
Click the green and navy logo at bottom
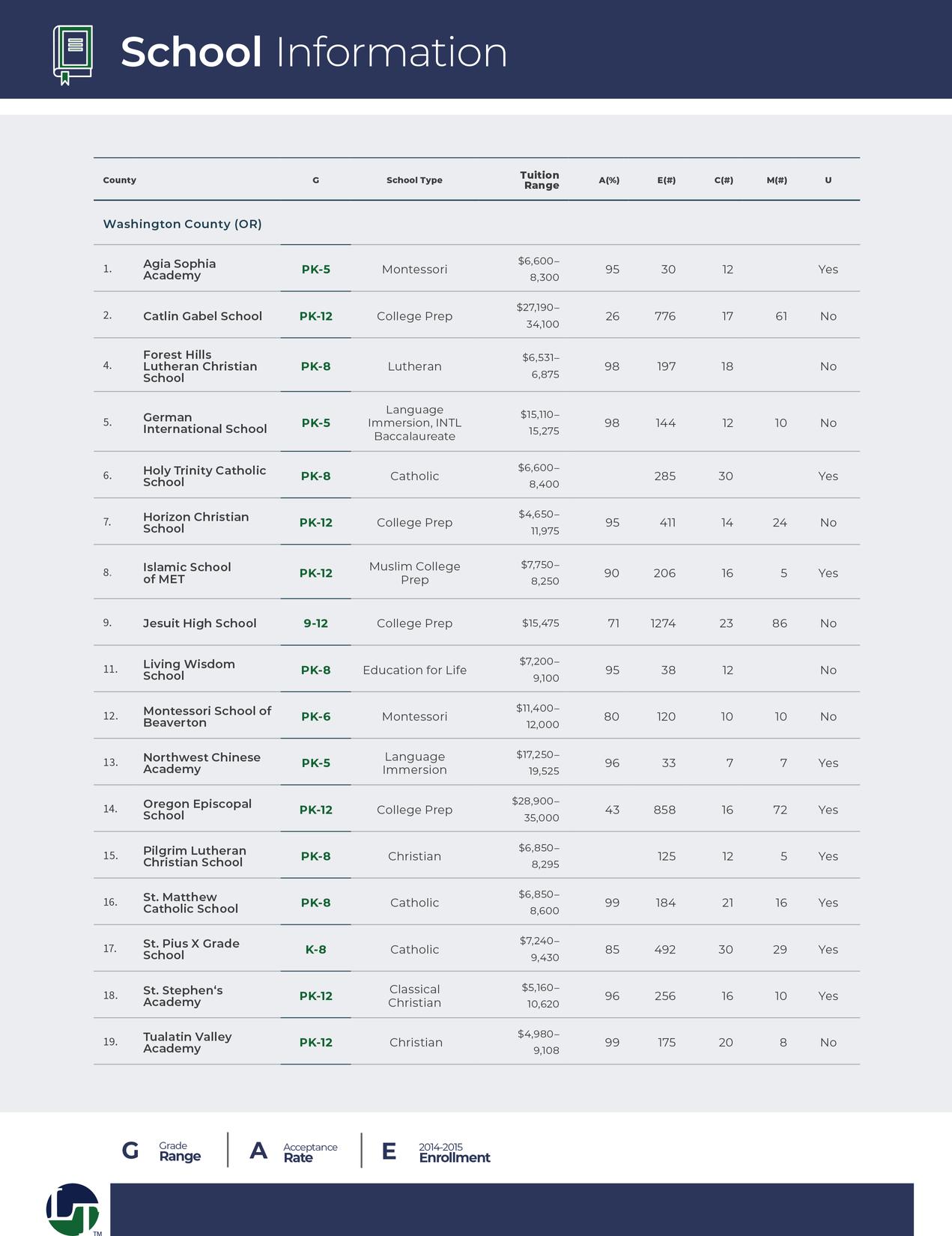[x=73, y=1209]
